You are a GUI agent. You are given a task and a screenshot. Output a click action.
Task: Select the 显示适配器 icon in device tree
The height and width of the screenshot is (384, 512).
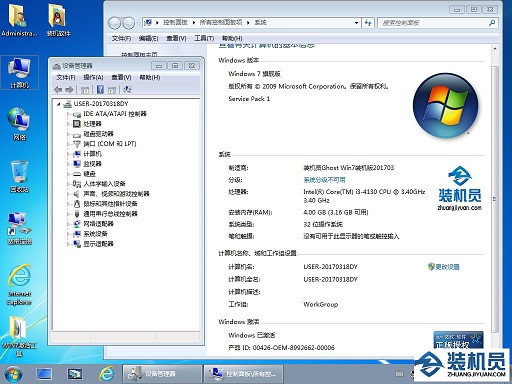tap(77, 244)
